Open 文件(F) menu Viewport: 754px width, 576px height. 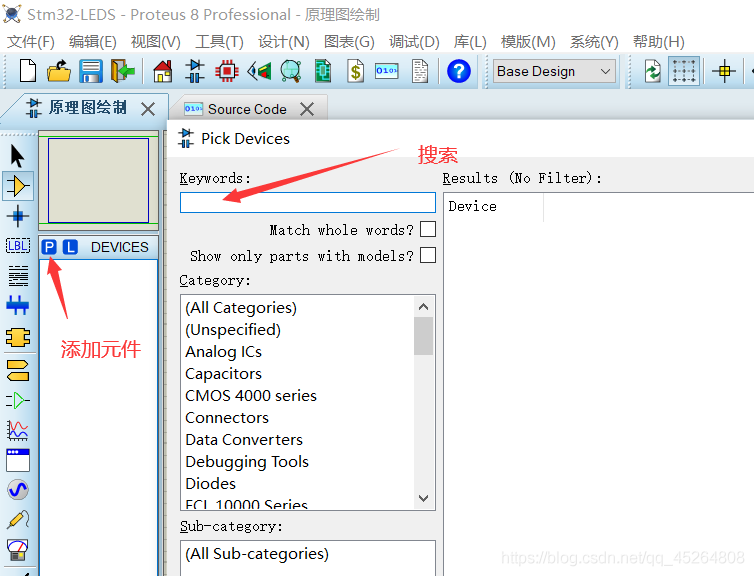click(30, 42)
